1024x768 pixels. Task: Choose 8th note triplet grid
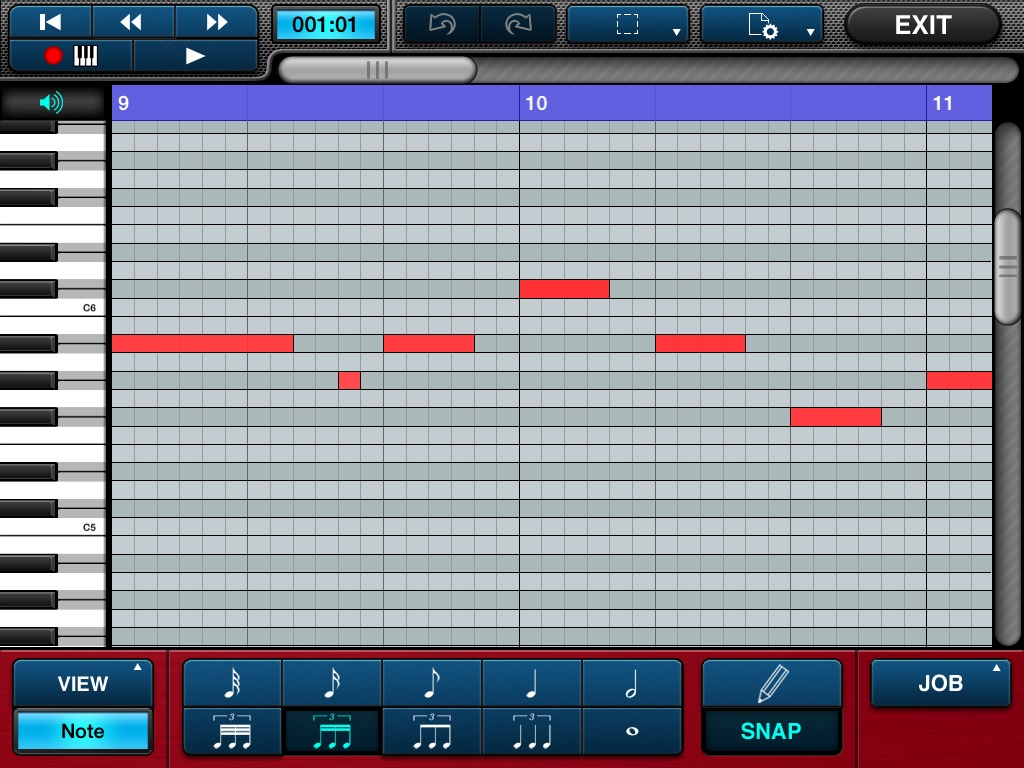tap(432, 731)
